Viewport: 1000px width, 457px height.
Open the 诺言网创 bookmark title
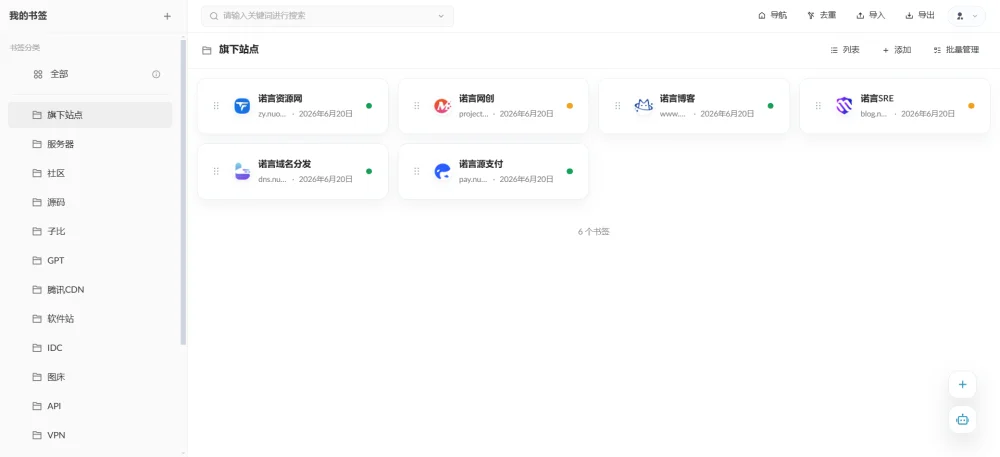[476, 99]
